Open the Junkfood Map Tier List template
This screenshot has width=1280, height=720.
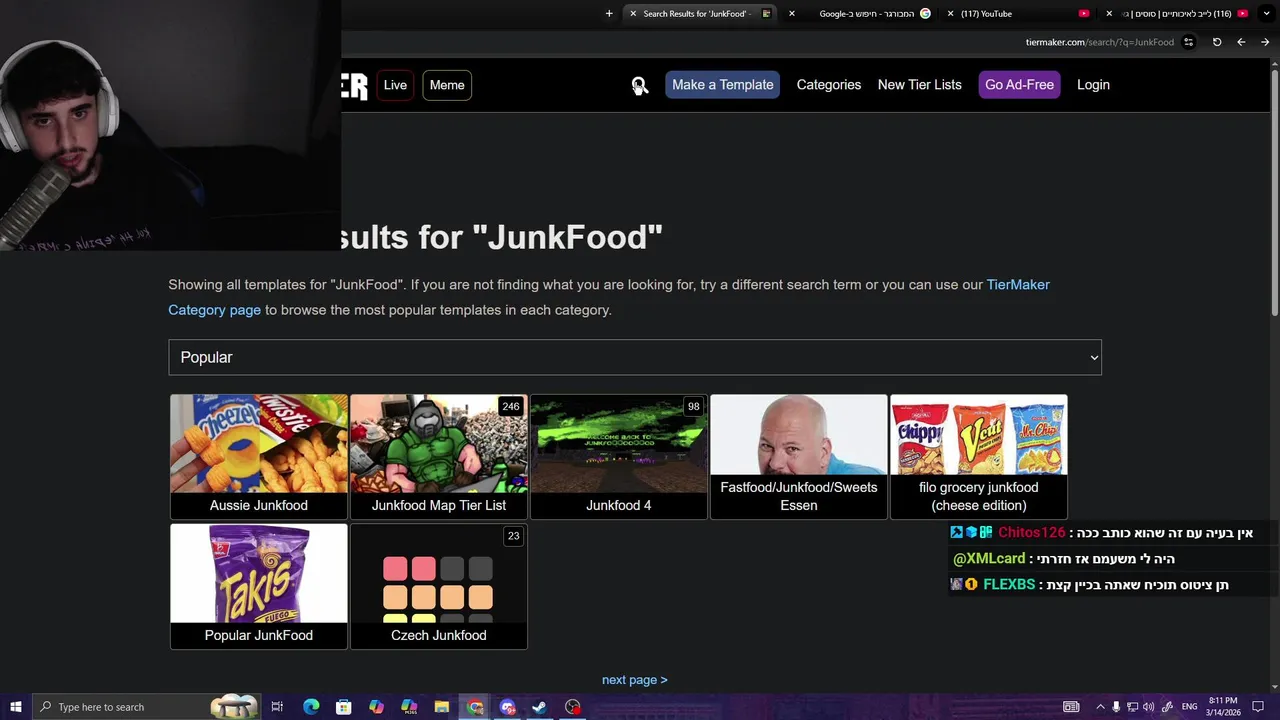(x=439, y=457)
